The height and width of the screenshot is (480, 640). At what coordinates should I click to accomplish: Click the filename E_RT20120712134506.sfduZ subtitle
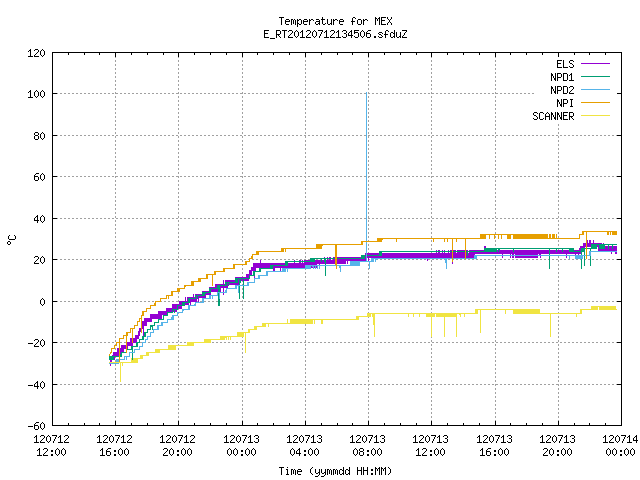335,34
